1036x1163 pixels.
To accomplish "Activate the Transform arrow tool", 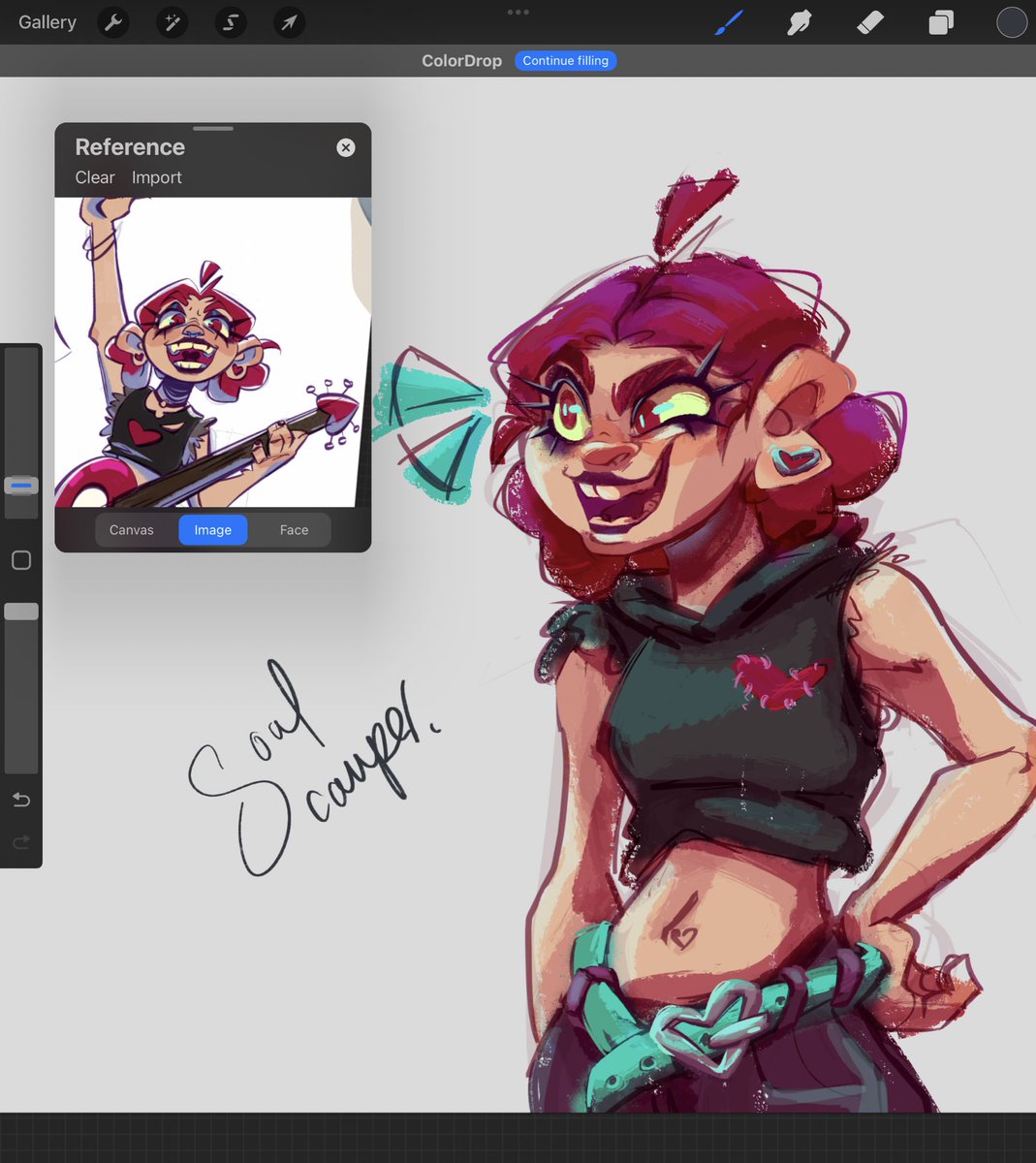I will (x=288, y=21).
